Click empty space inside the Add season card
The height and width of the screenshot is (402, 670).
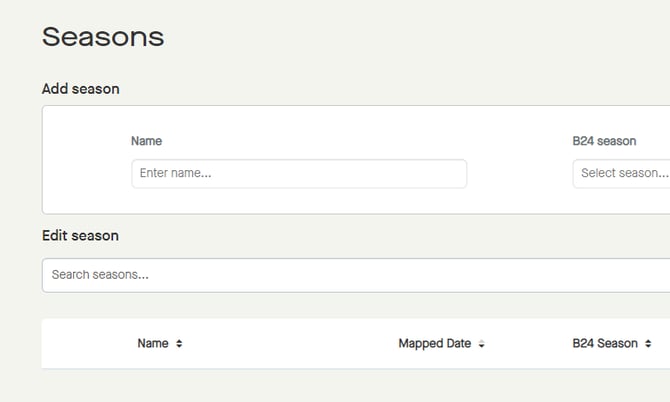[85, 160]
